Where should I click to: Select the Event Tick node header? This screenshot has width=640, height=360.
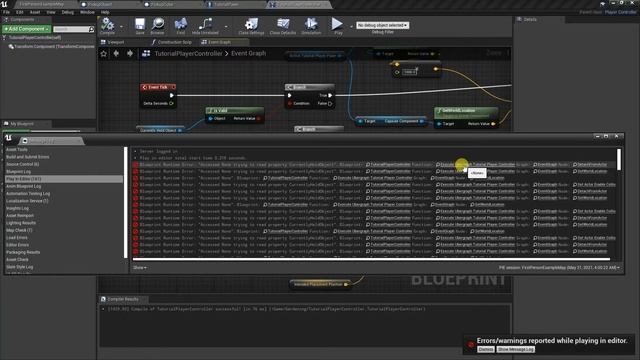(x=158, y=87)
